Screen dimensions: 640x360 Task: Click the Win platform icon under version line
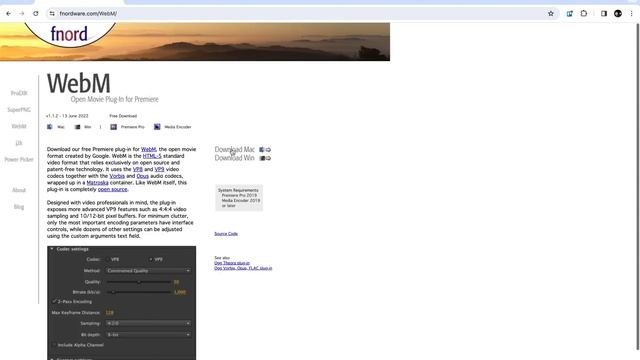pos(77,127)
